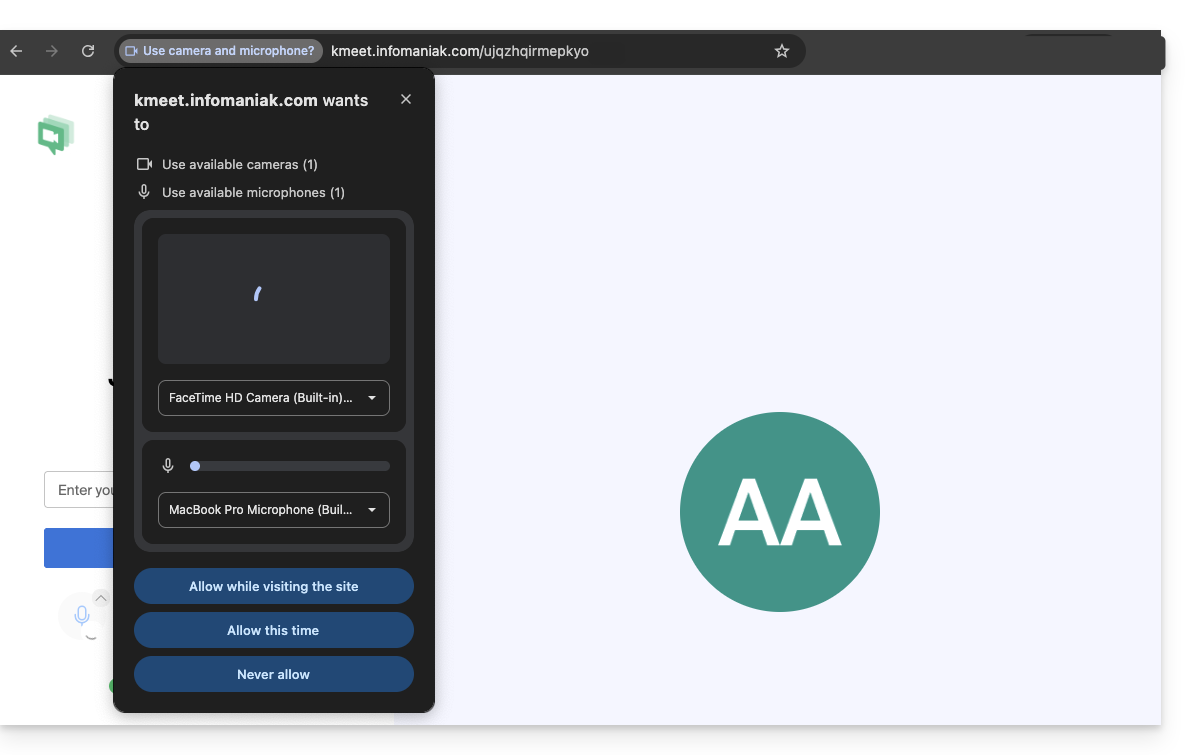Click the browser forward arrow
This screenshot has width=1191, height=755.
pos(52,51)
